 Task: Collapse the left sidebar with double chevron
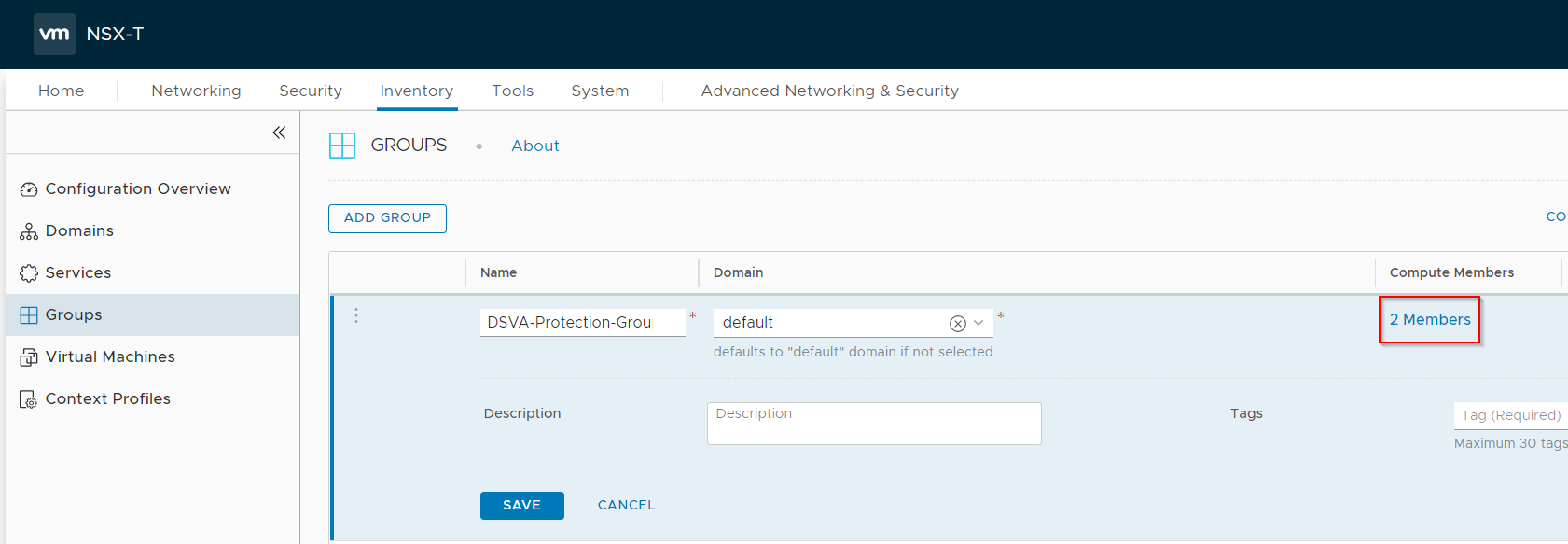pos(279,133)
